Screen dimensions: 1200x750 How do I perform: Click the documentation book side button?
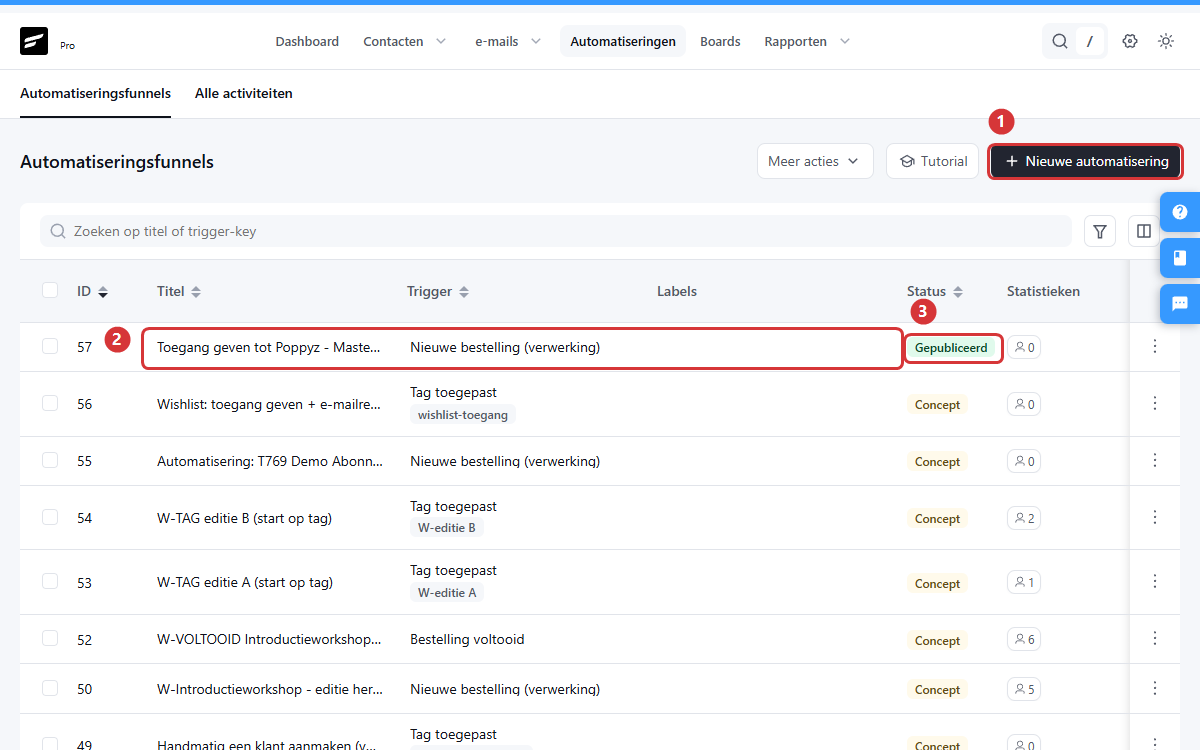[1180, 258]
